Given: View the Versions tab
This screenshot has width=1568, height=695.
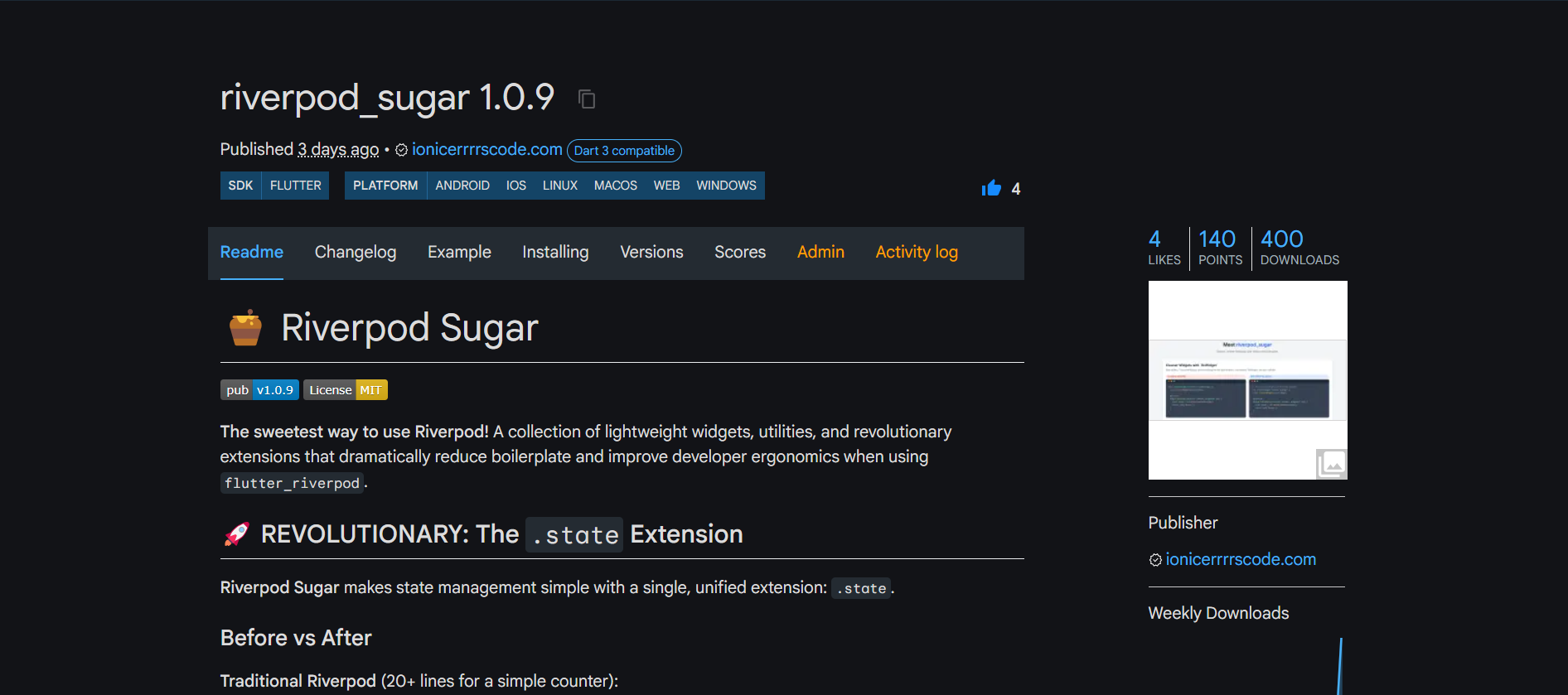Looking at the screenshot, I should coord(652,252).
